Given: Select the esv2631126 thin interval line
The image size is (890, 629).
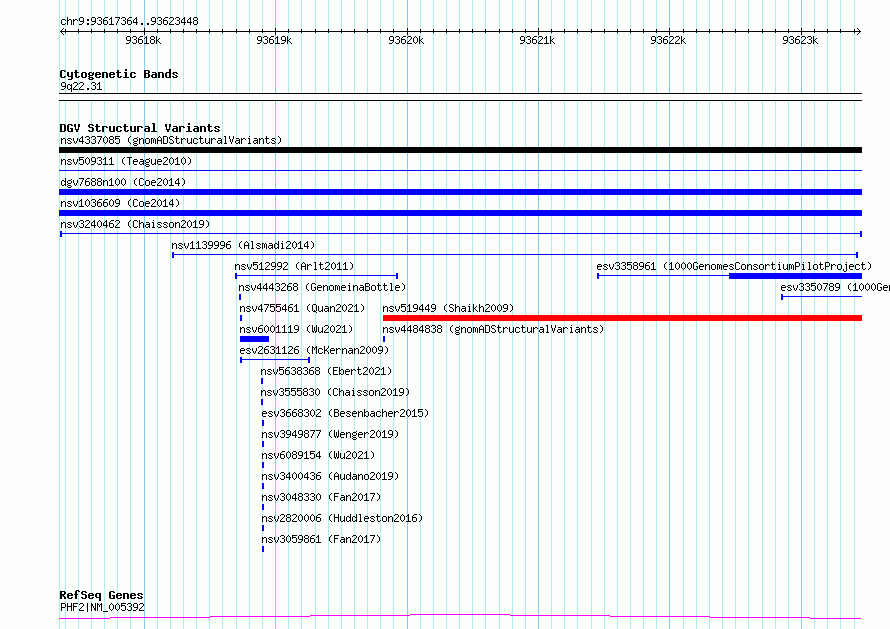Looking at the screenshot, I should point(275,360).
